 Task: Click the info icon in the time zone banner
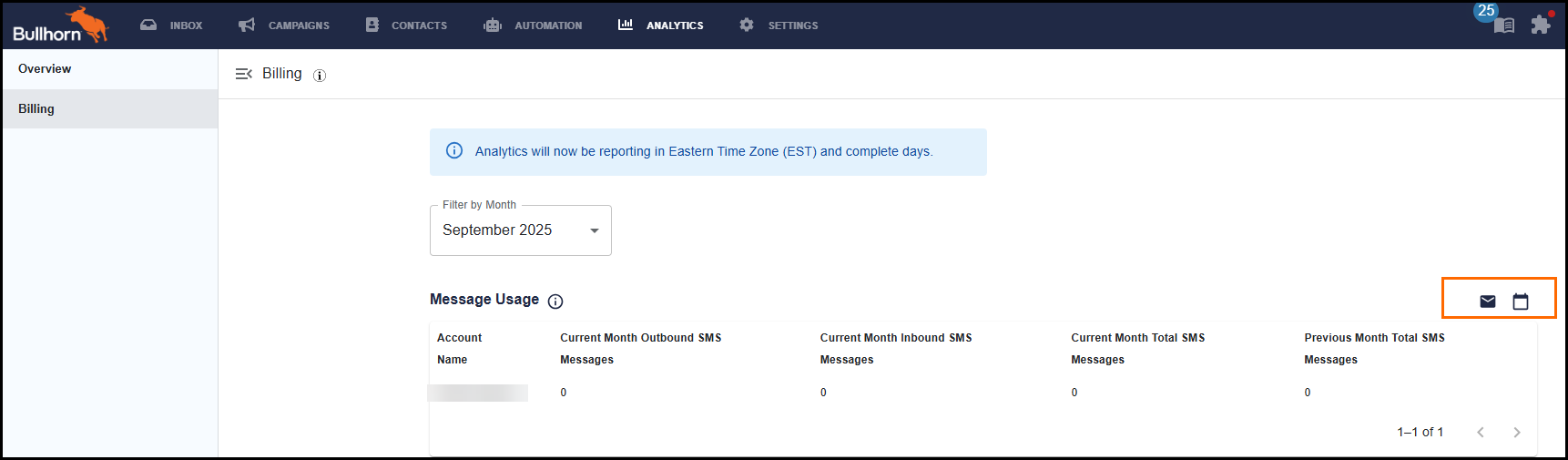[454, 151]
